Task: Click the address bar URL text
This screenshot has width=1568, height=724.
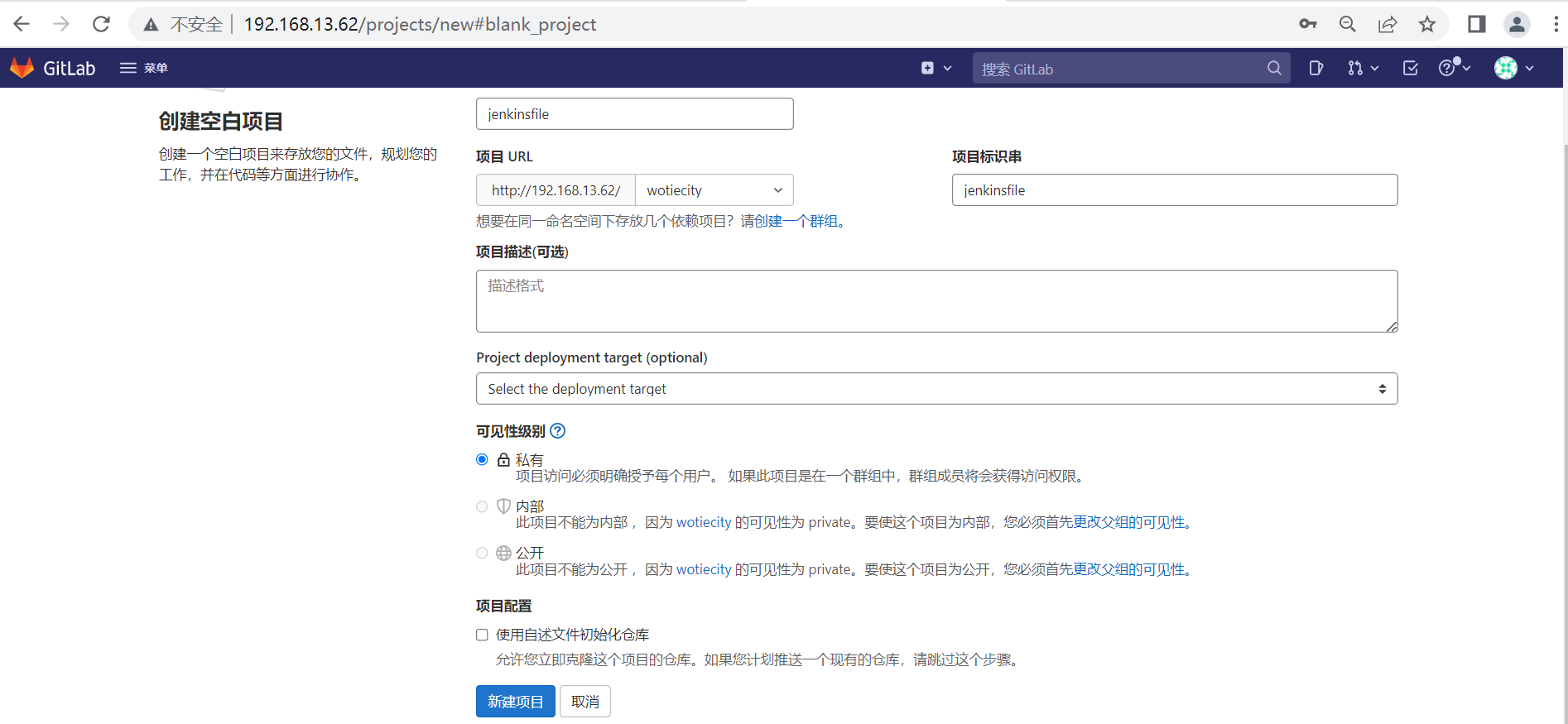Action: point(420,25)
